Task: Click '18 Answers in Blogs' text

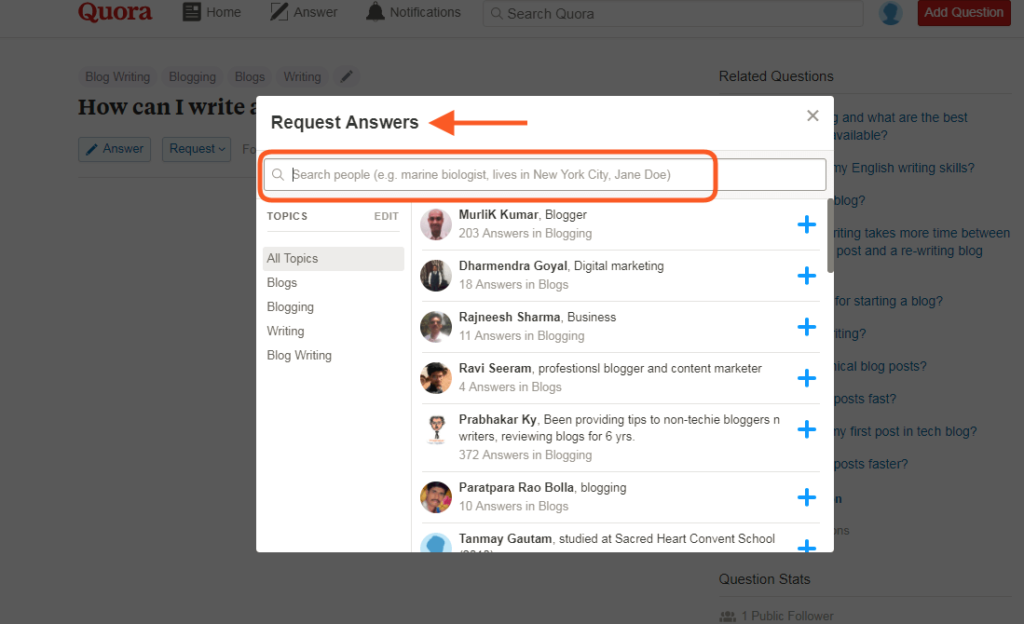Action: pos(513,285)
